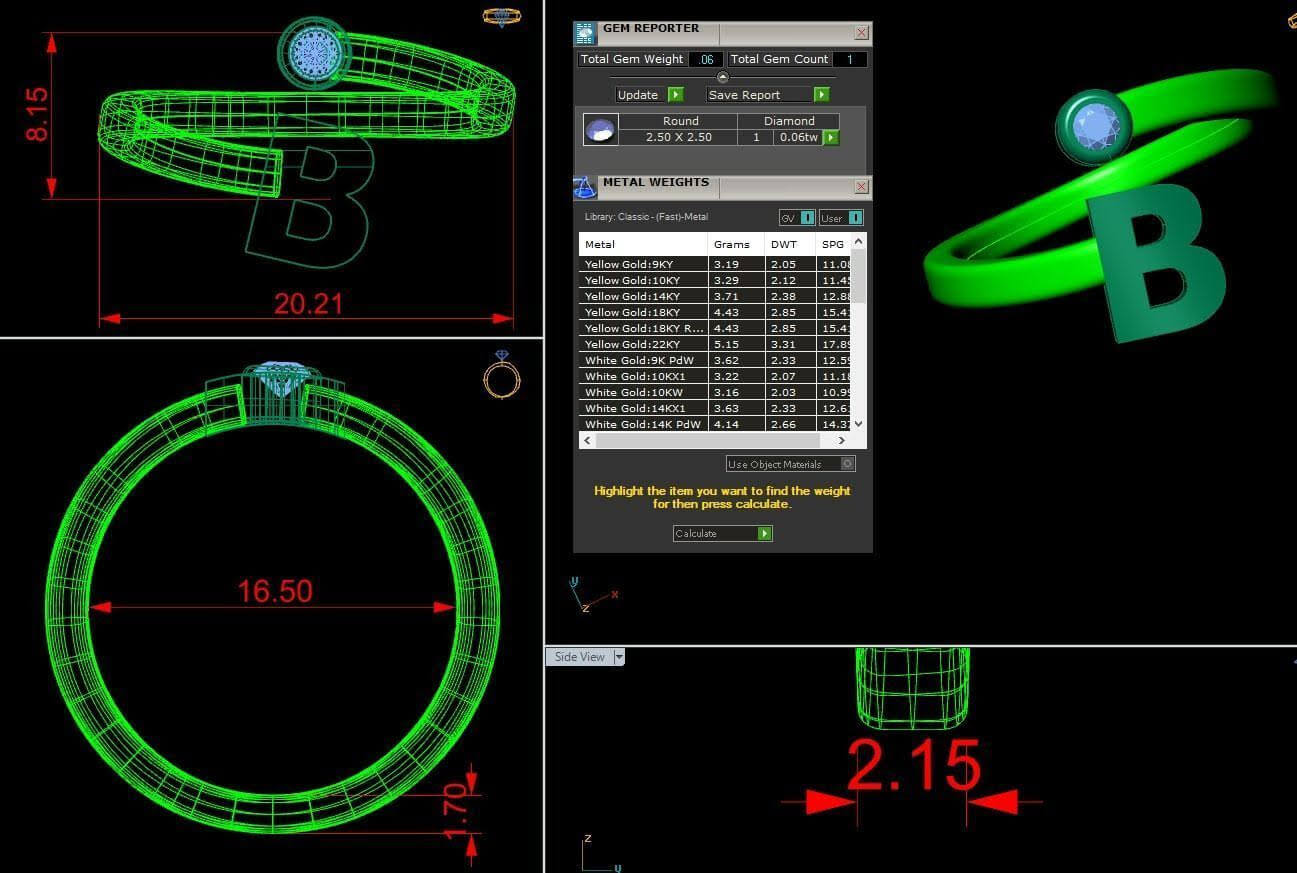
Task: Click top-view ring icon in upper-left viewport
Action: coord(500,16)
